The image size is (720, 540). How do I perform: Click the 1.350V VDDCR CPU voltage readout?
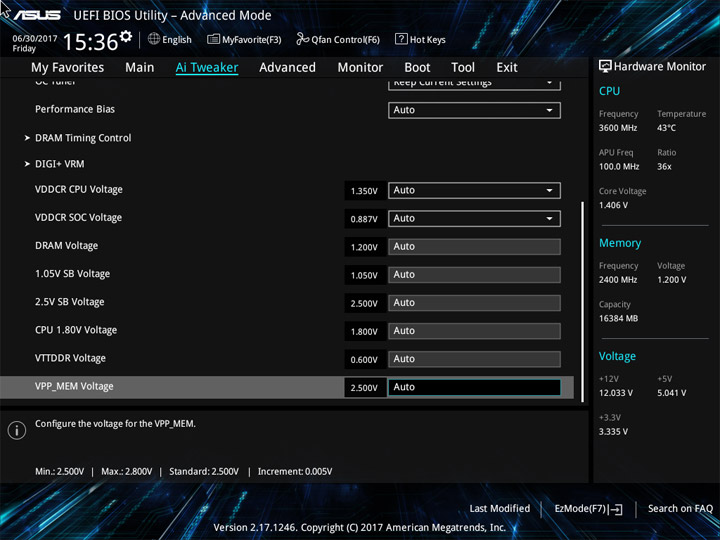365,191
